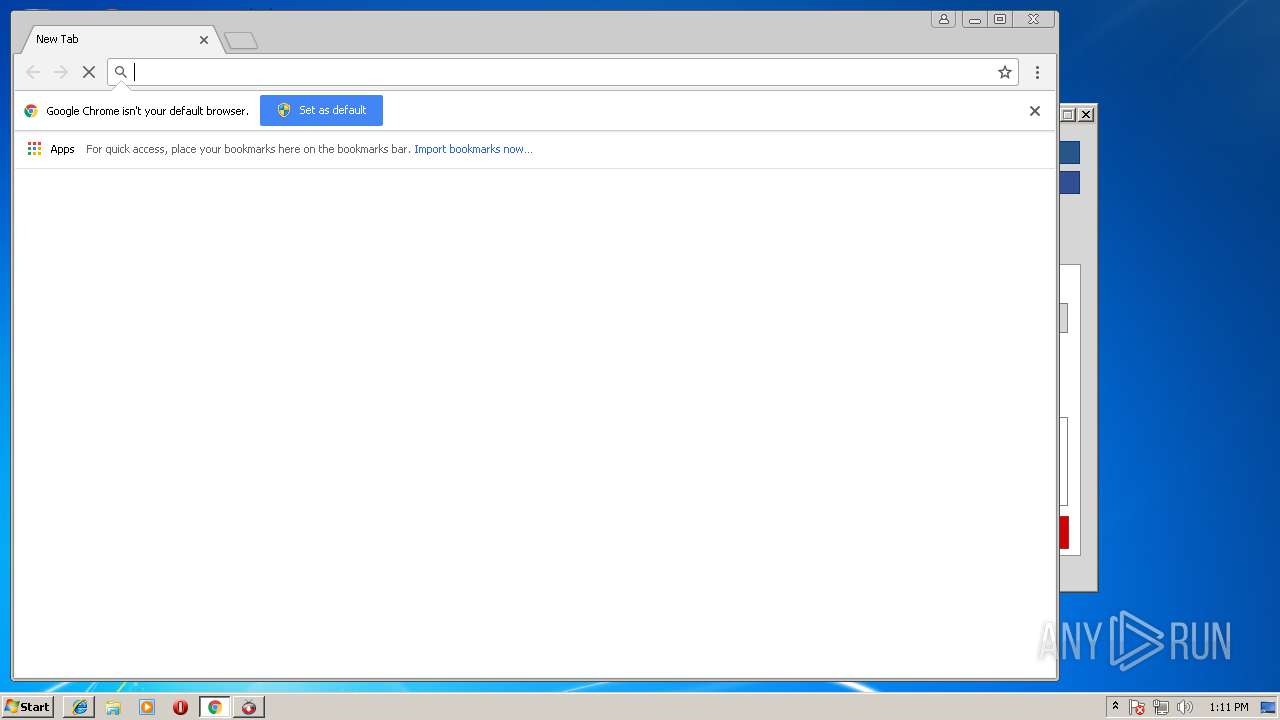The image size is (1280, 720).
Task: Launch Internet Explorer from the taskbar
Action: [x=80, y=707]
